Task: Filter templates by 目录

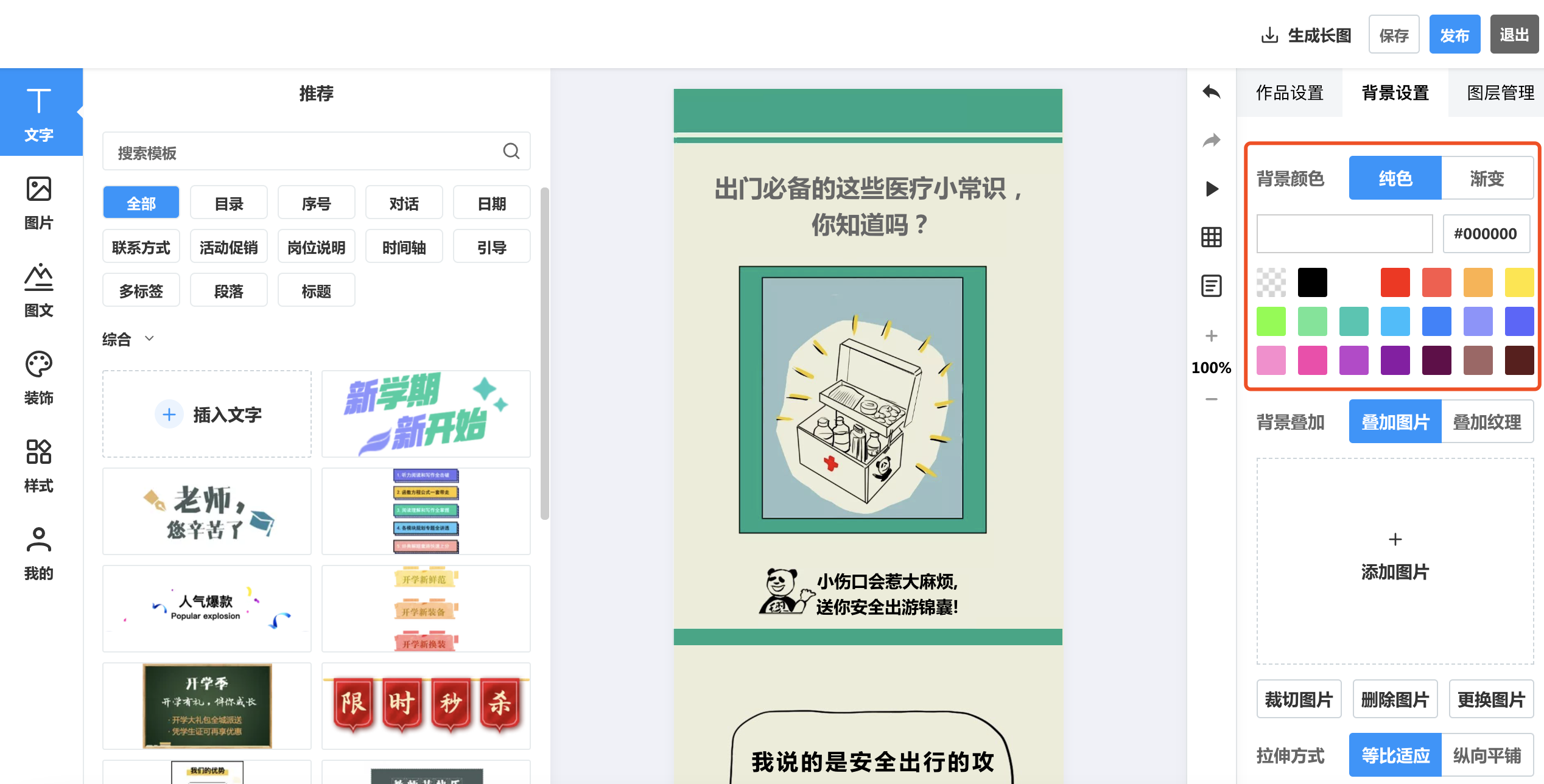Action: [229, 203]
